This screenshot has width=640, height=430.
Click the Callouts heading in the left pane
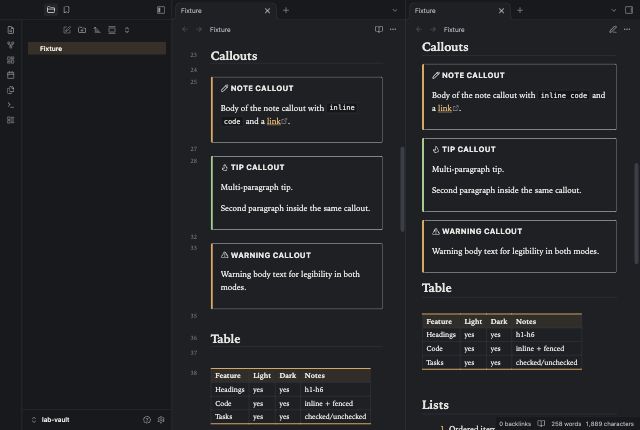coord(234,56)
